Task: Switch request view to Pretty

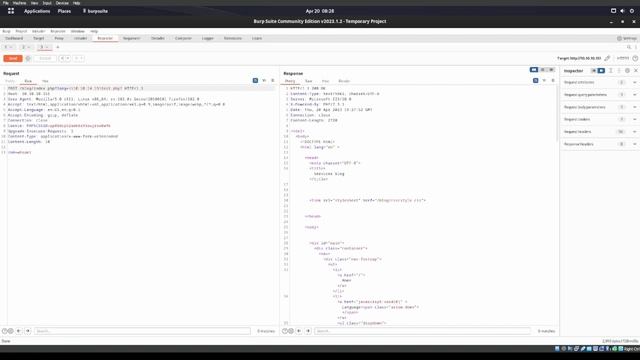Action: (10, 81)
